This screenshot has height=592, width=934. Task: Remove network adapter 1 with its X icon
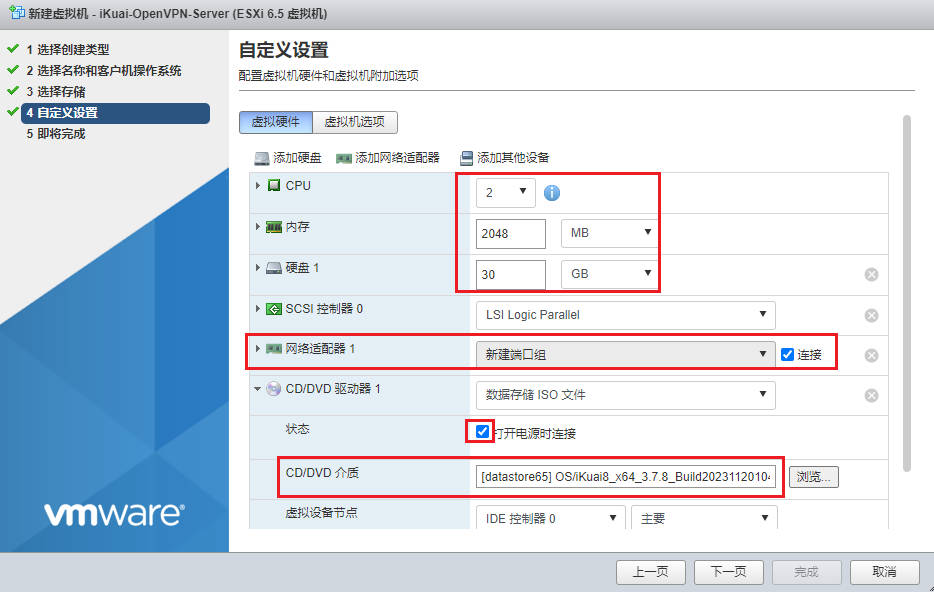tap(871, 356)
